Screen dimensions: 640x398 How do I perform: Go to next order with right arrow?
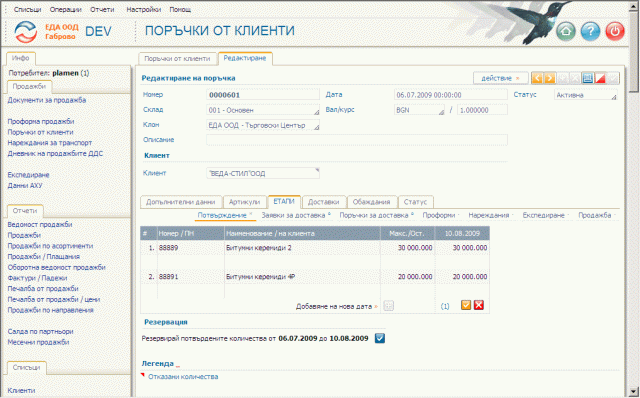click(549, 78)
